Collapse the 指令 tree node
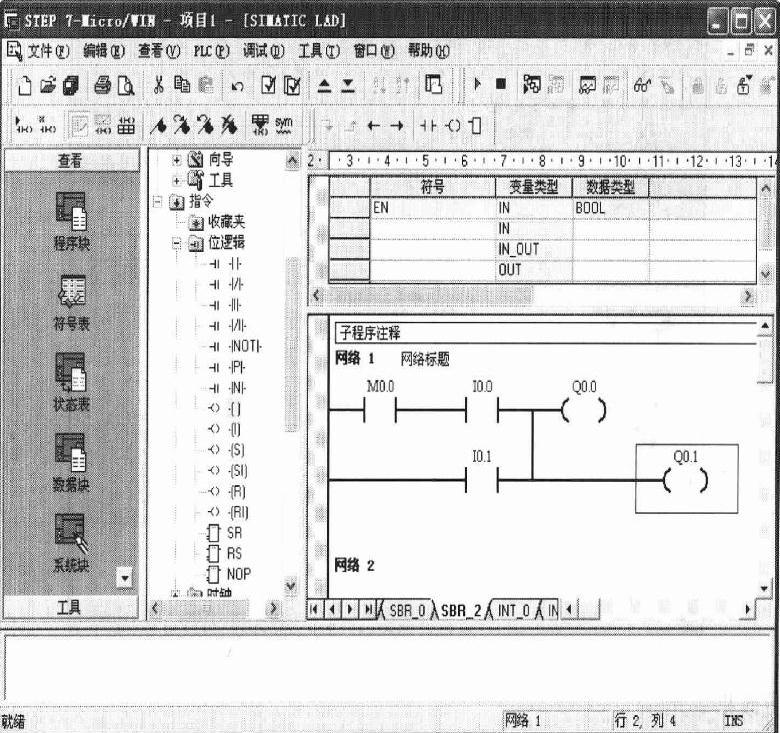 pyautogui.click(x=157, y=201)
